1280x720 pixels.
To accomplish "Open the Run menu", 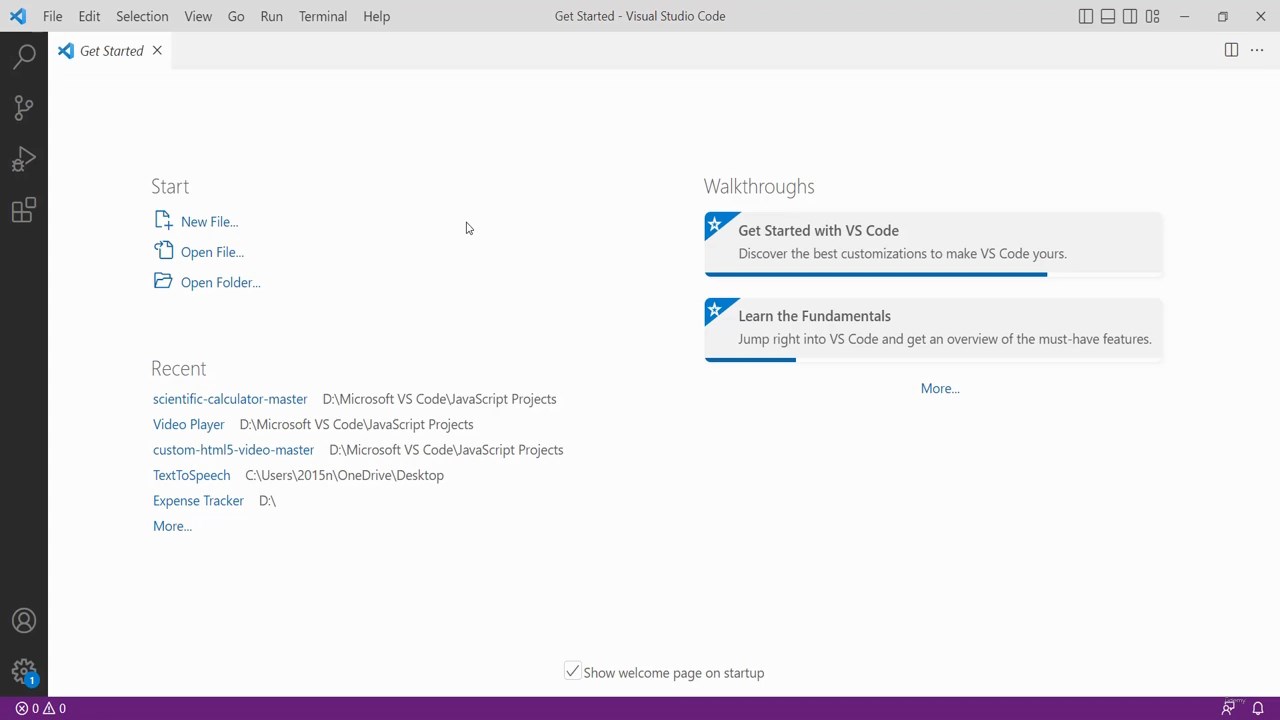I will click(x=271, y=16).
